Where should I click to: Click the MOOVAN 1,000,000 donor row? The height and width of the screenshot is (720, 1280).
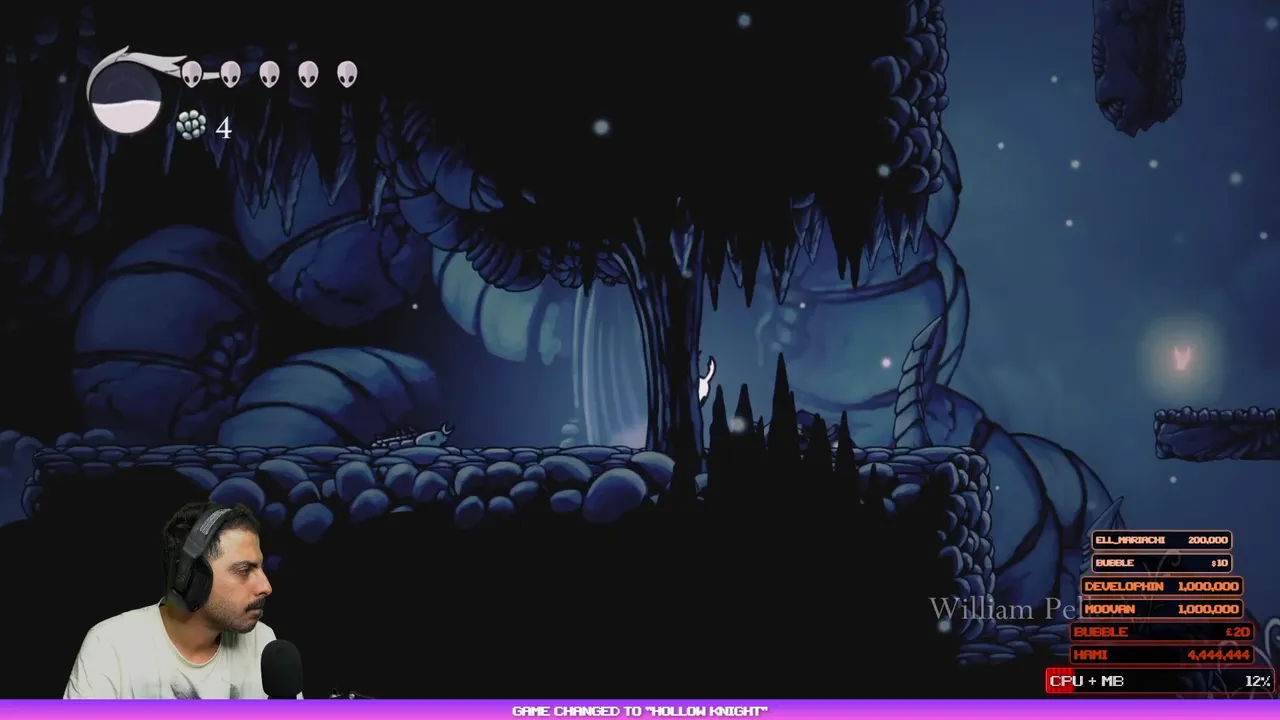click(1162, 609)
